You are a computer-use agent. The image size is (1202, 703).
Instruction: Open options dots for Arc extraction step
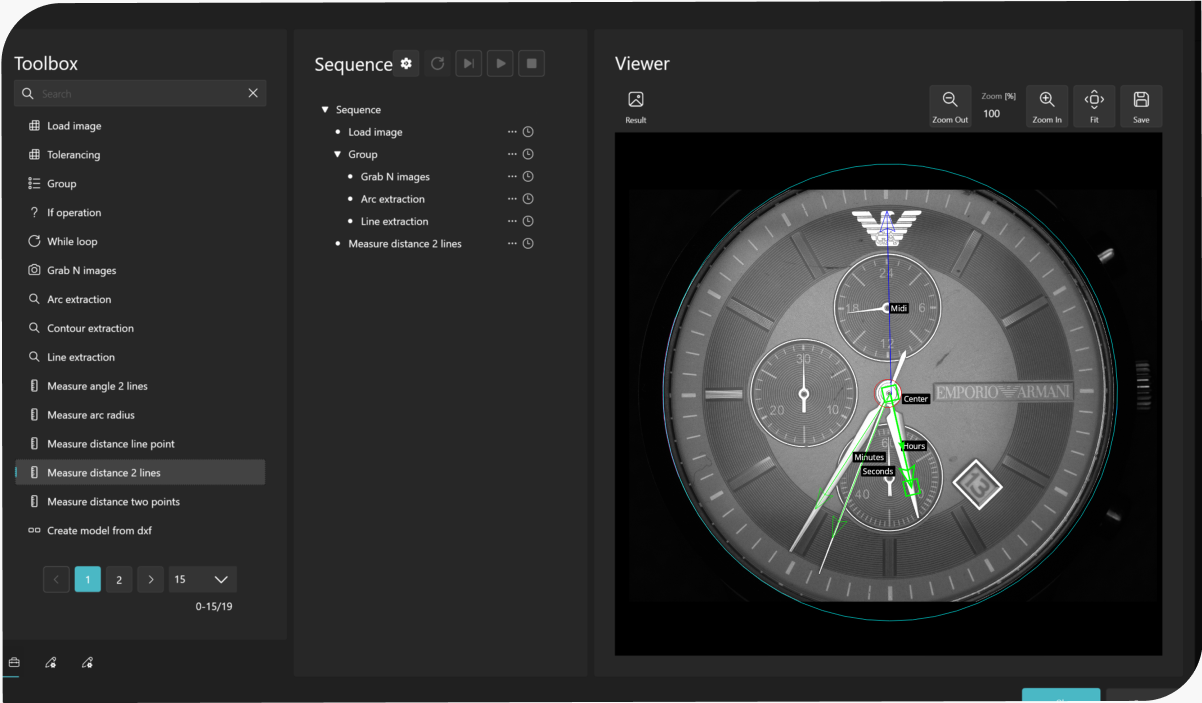click(x=512, y=199)
